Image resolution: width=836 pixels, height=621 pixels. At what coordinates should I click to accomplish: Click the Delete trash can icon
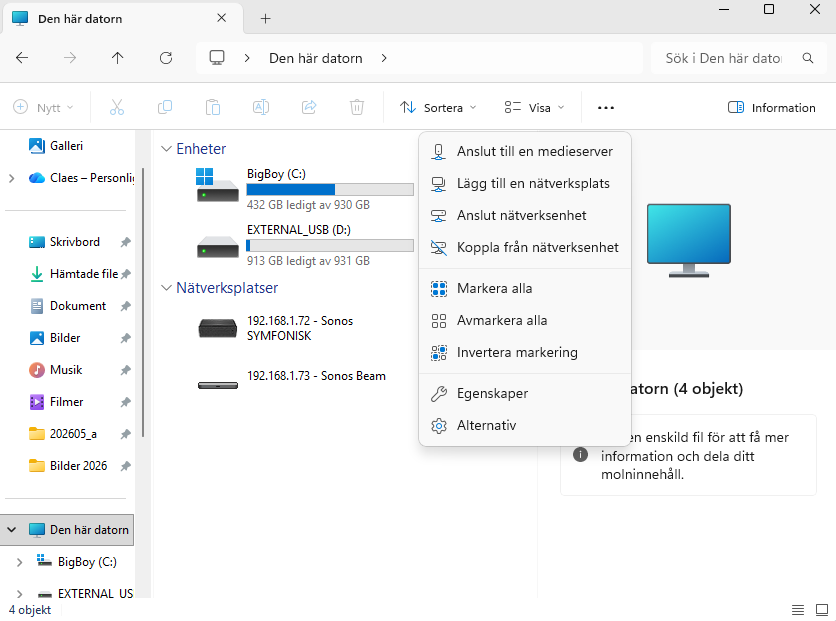click(357, 107)
